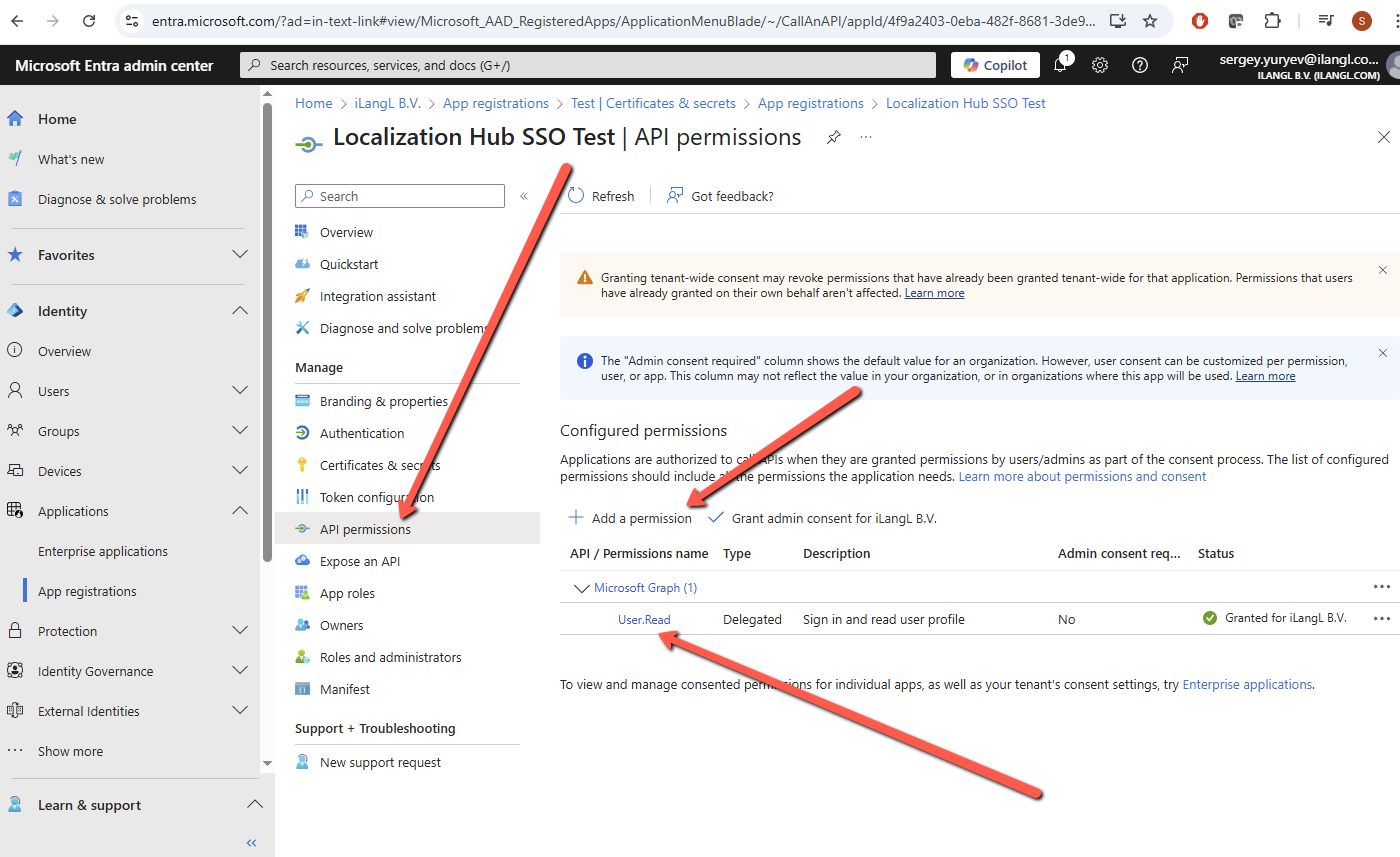Open the ellipsis menu for Microsoft Graph row
Viewport: 1400px width, 857px height.
coord(1382,587)
